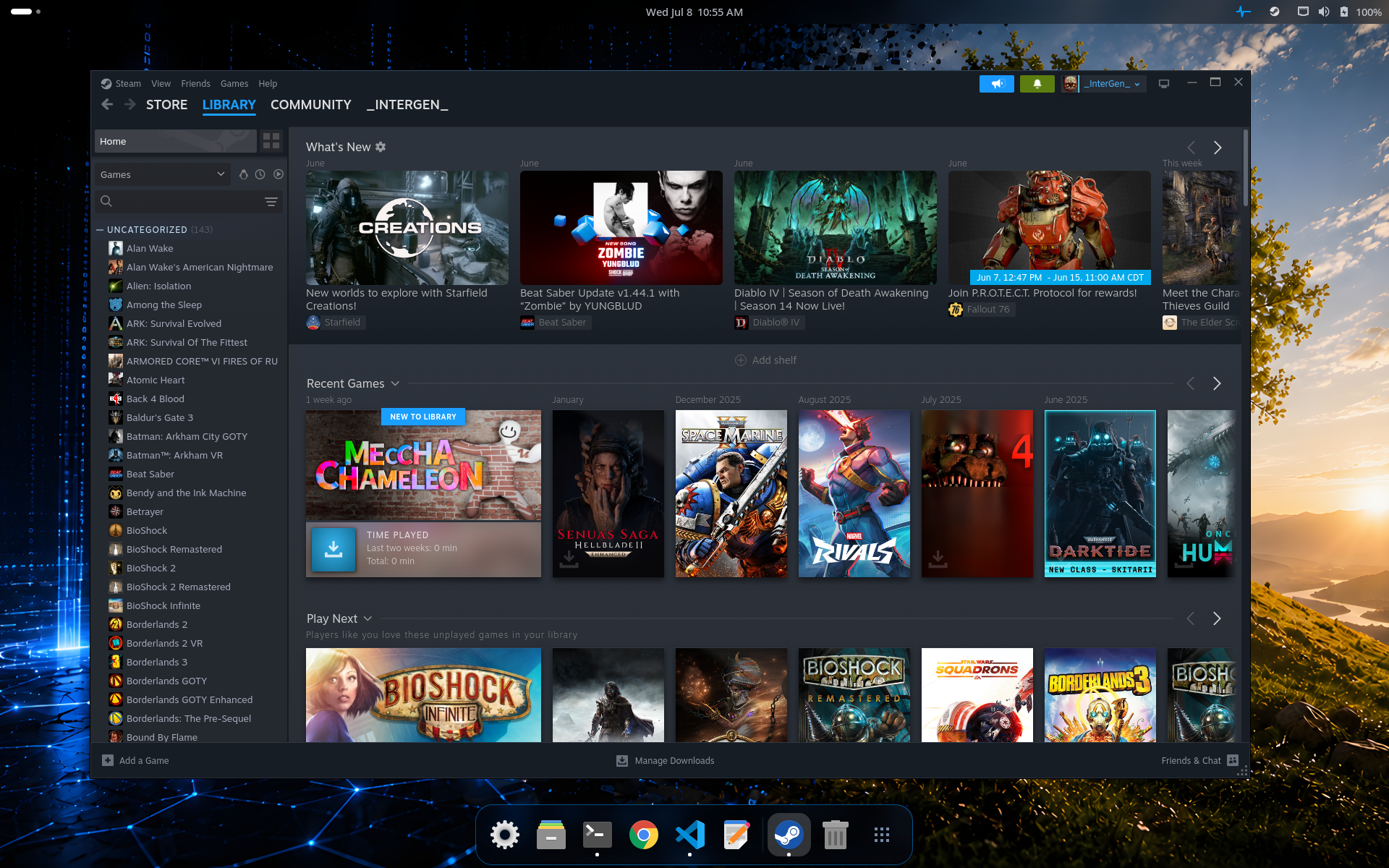Open the Friends menu
1389x868 pixels.
tap(195, 84)
